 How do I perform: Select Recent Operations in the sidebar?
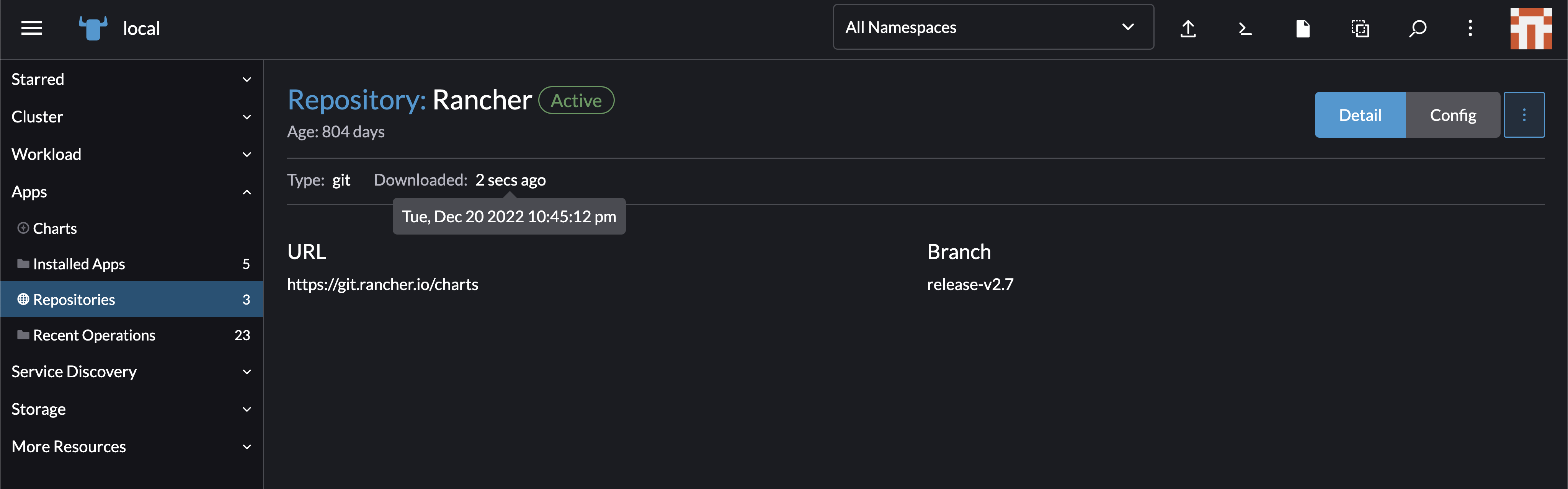point(94,334)
